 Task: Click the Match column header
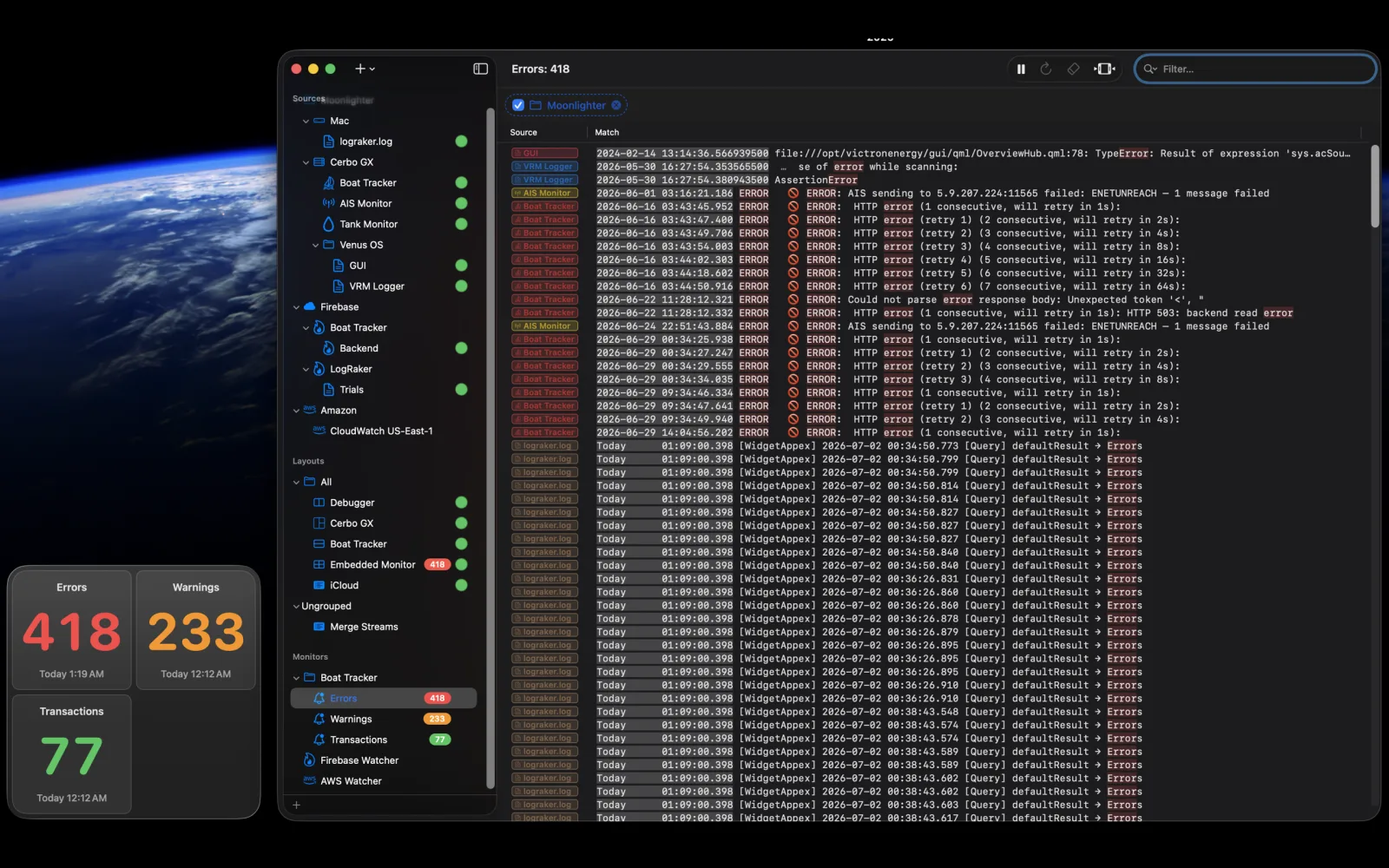[607, 133]
